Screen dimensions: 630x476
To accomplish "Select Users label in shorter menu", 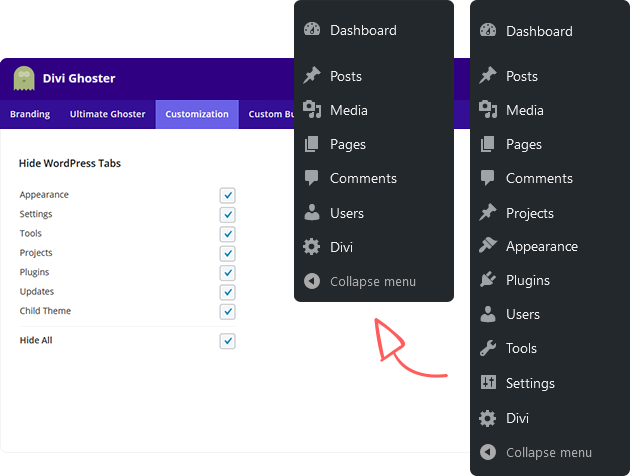I will click(x=347, y=213).
